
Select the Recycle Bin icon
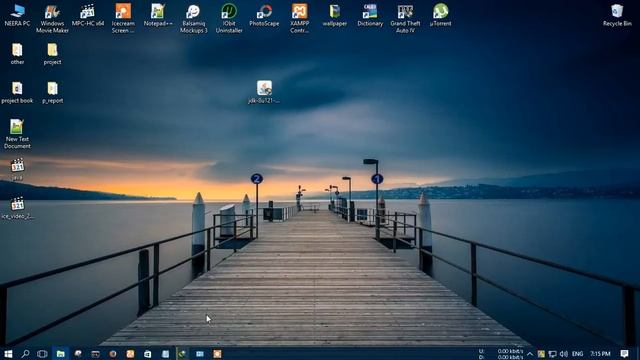click(617, 16)
